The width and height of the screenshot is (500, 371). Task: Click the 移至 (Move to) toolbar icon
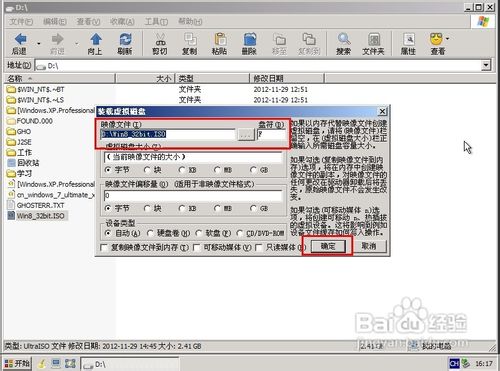click(279, 39)
